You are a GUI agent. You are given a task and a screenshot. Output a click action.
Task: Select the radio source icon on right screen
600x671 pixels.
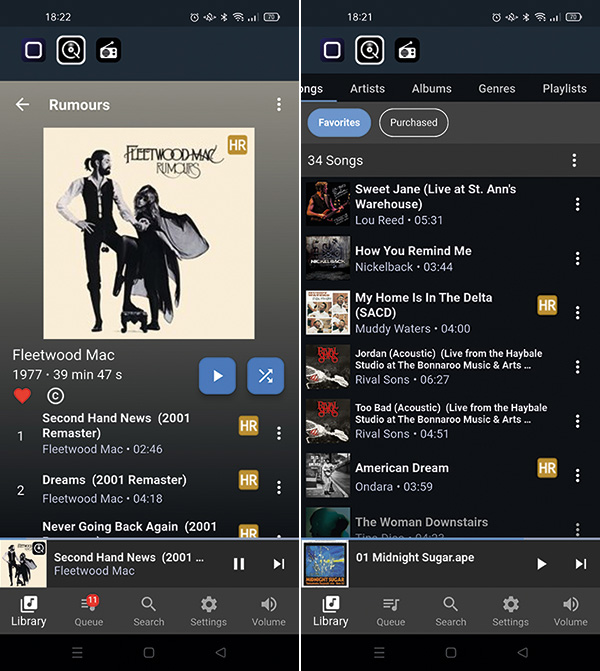pyautogui.click(x=407, y=50)
